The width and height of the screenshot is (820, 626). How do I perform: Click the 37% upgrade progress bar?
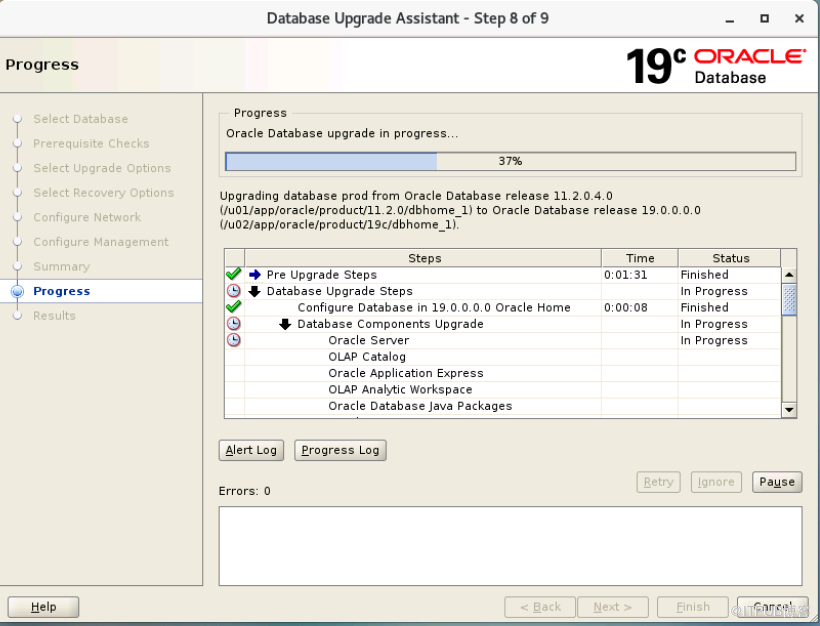click(510, 161)
